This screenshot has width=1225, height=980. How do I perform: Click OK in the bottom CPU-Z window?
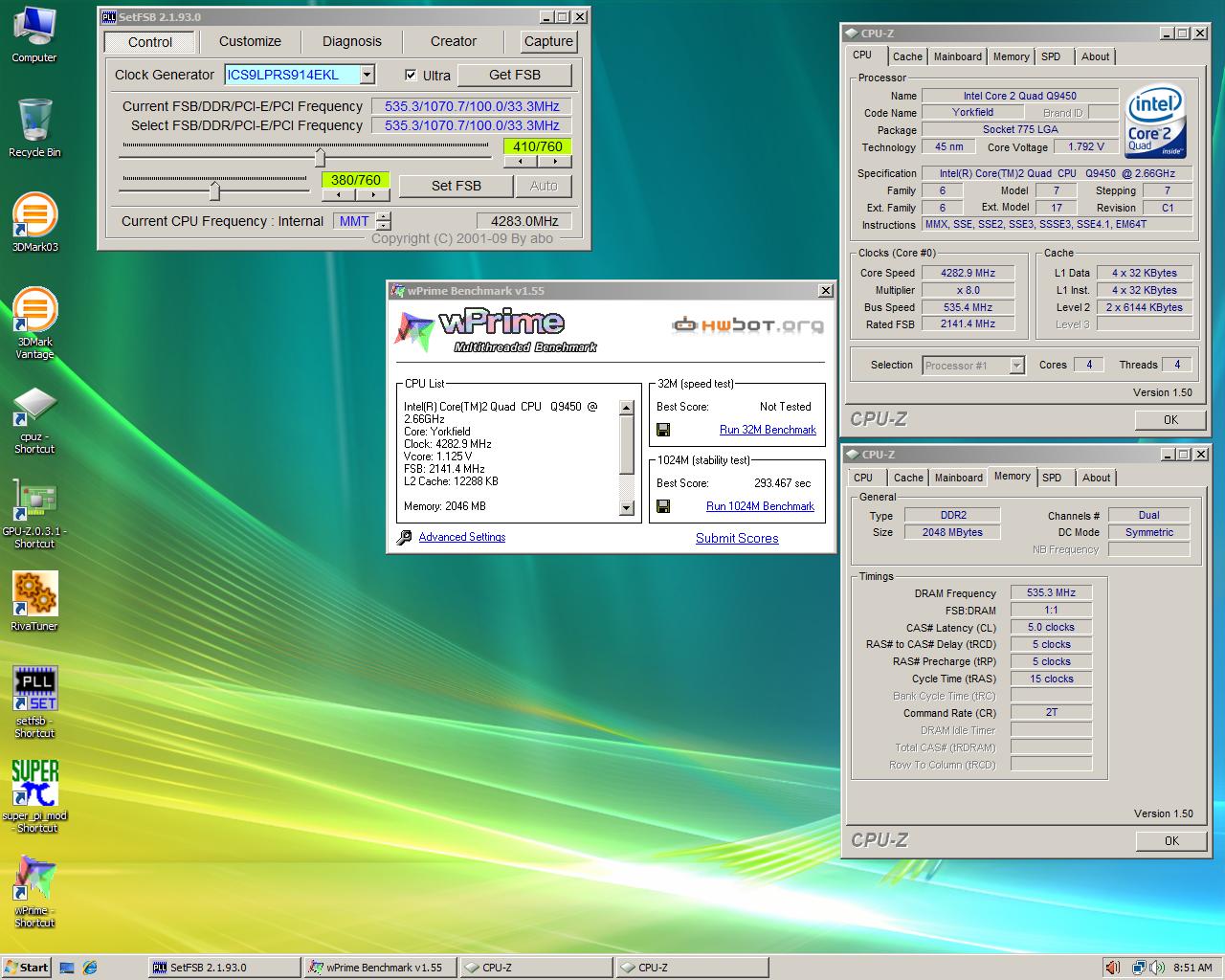click(1171, 841)
